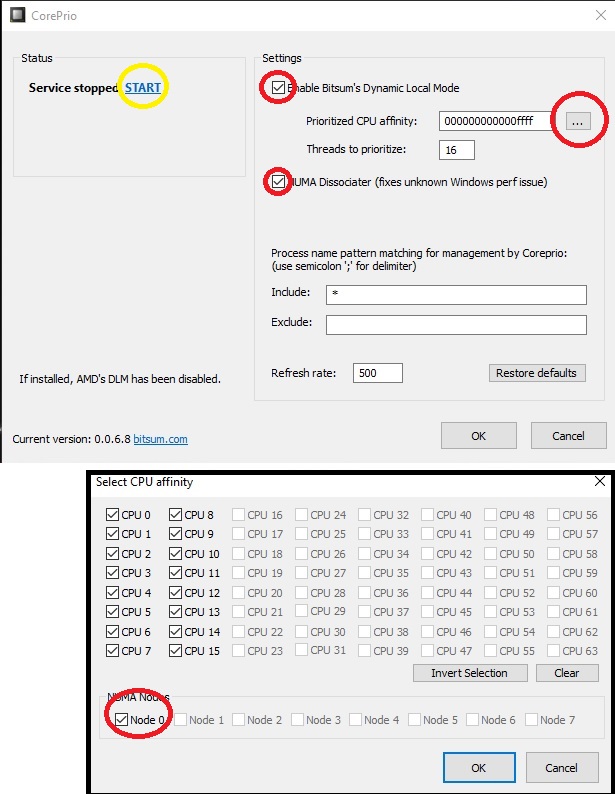
Task: Click the Prioritized CPU affinity field
Action: (x=495, y=121)
